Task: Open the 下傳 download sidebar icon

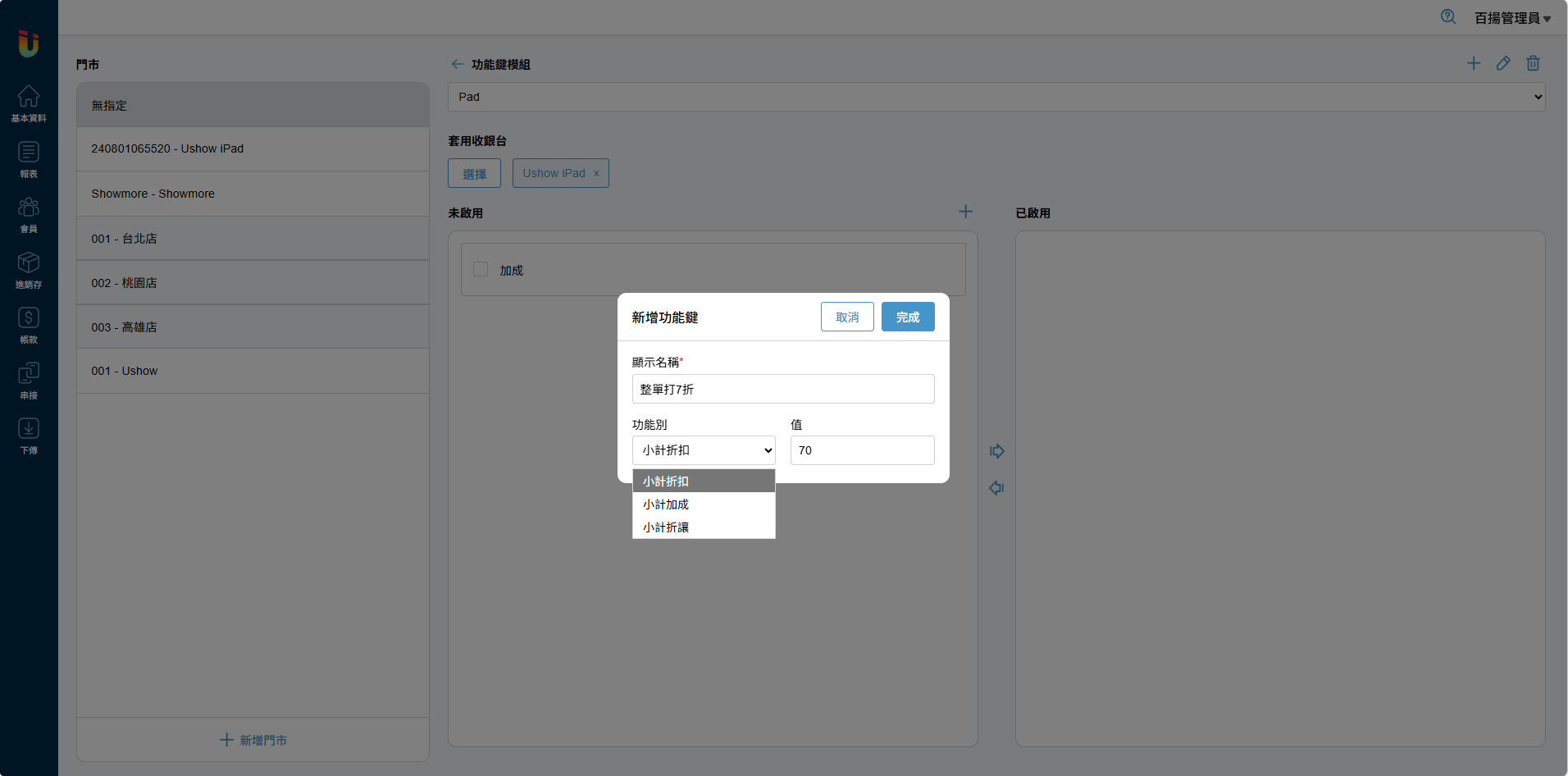Action: [x=29, y=436]
